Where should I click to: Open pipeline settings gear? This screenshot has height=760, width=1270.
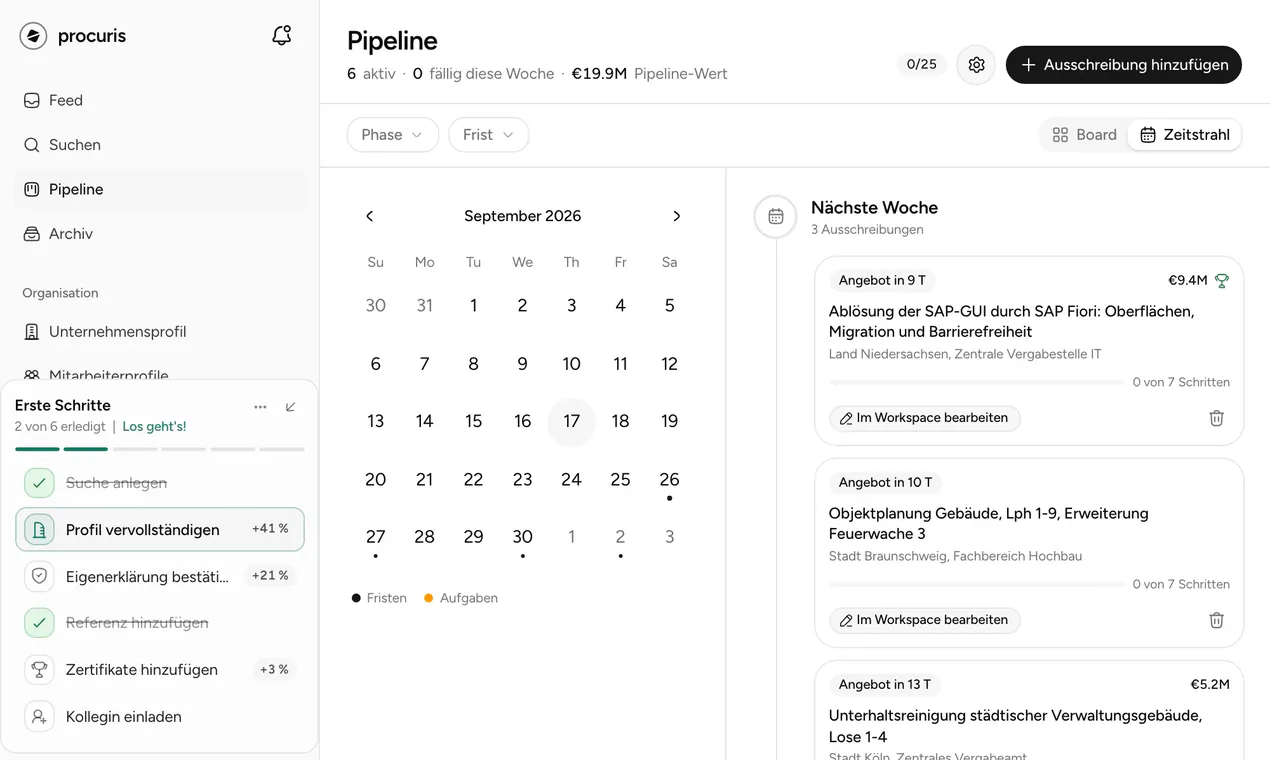(x=976, y=65)
